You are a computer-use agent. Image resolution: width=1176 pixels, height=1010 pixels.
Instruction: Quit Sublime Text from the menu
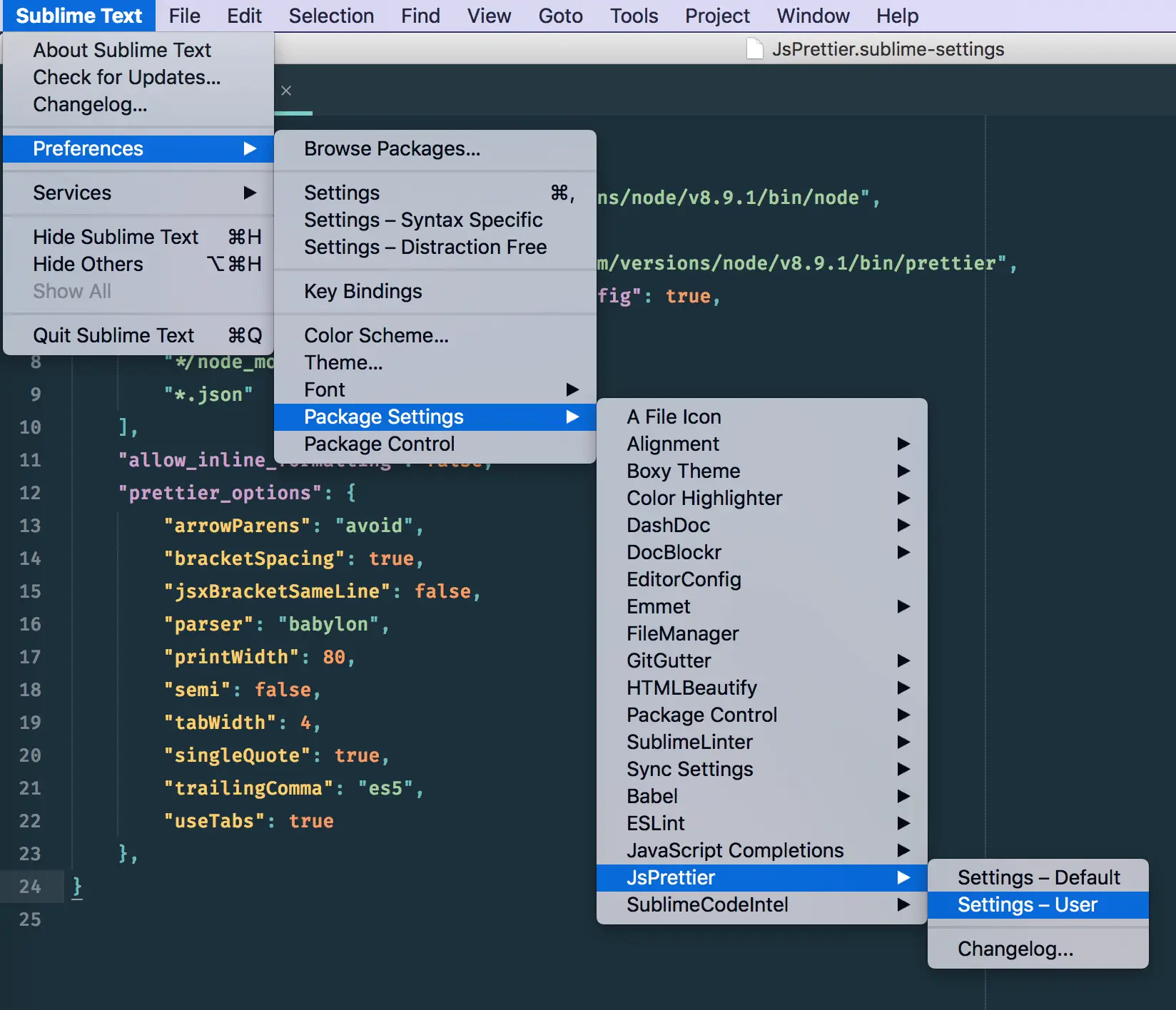[x=138, y=335]
